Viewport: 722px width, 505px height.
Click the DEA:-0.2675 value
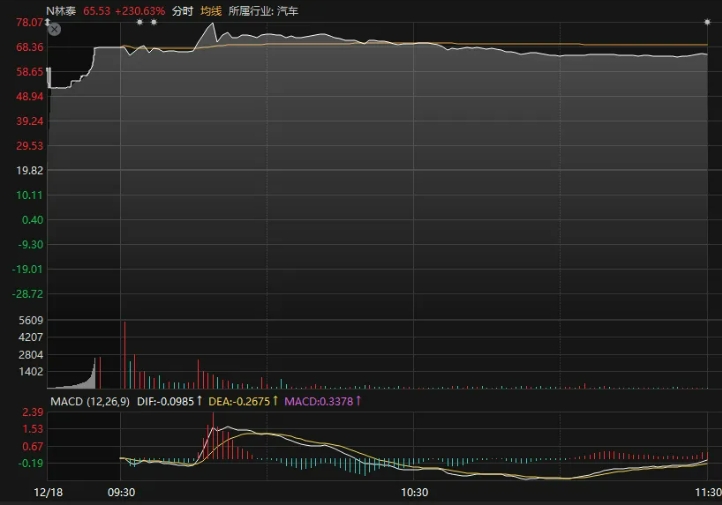click(x=239, y=401)
